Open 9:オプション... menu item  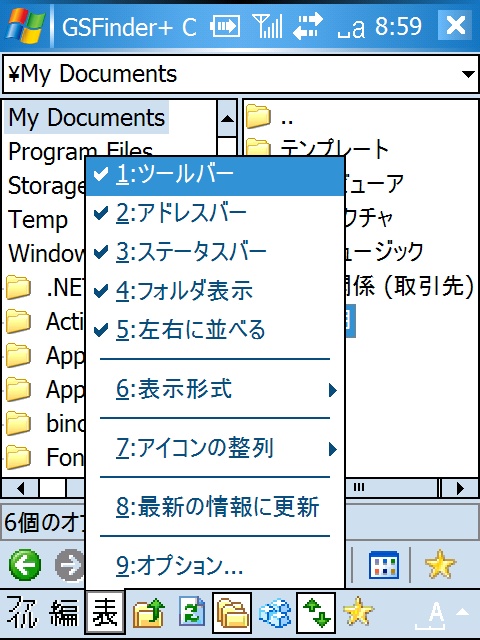point(215,566)
